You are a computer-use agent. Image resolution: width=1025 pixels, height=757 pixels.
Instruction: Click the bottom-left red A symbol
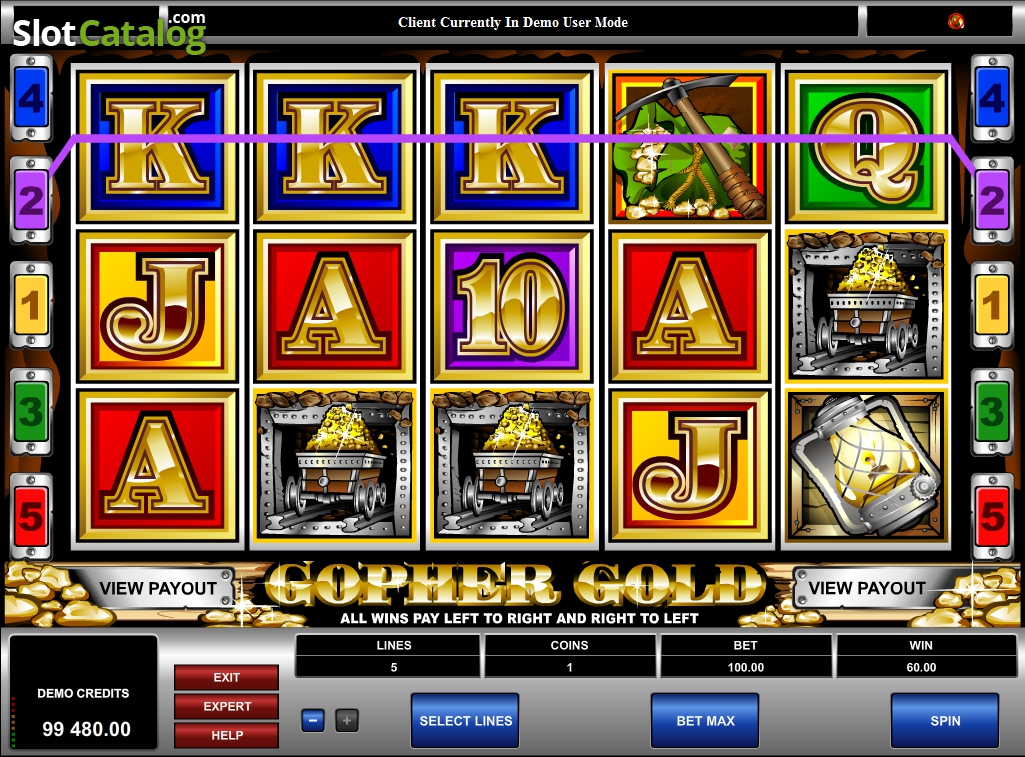pos(158,466)
